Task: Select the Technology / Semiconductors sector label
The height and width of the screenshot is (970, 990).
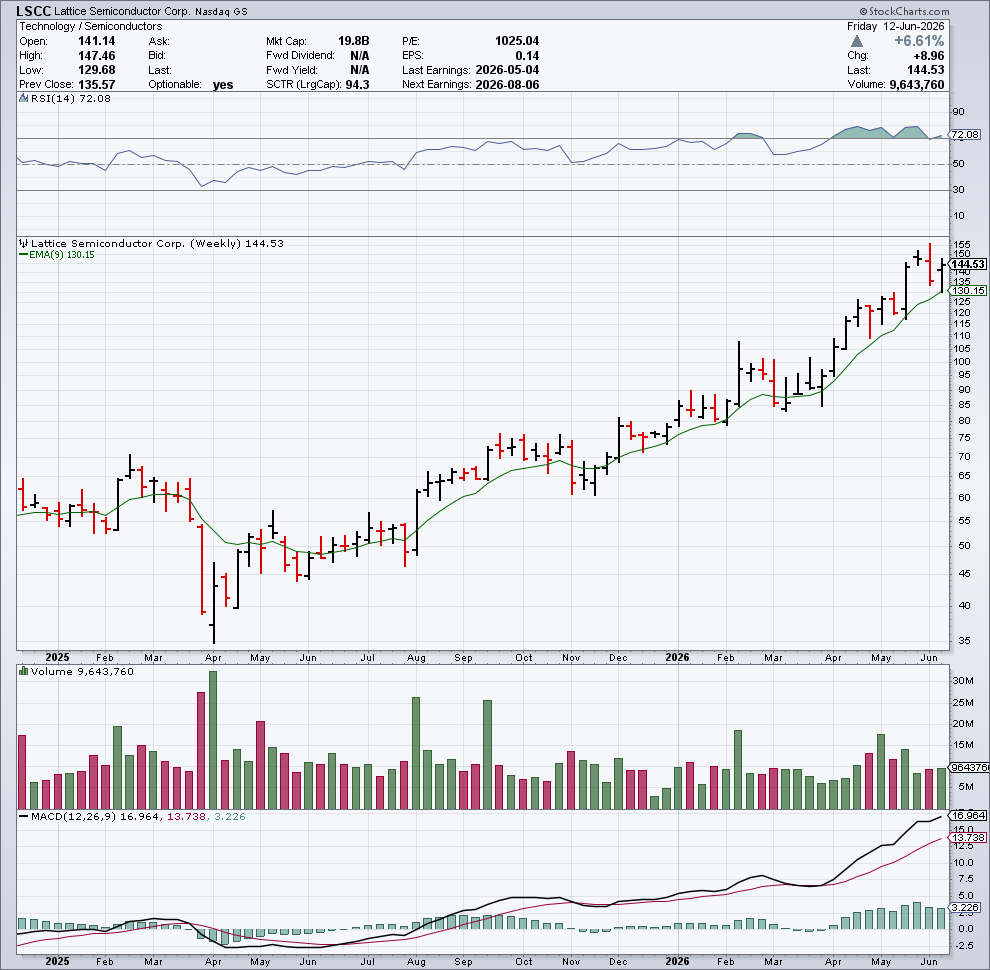Action: click(90, 27)
